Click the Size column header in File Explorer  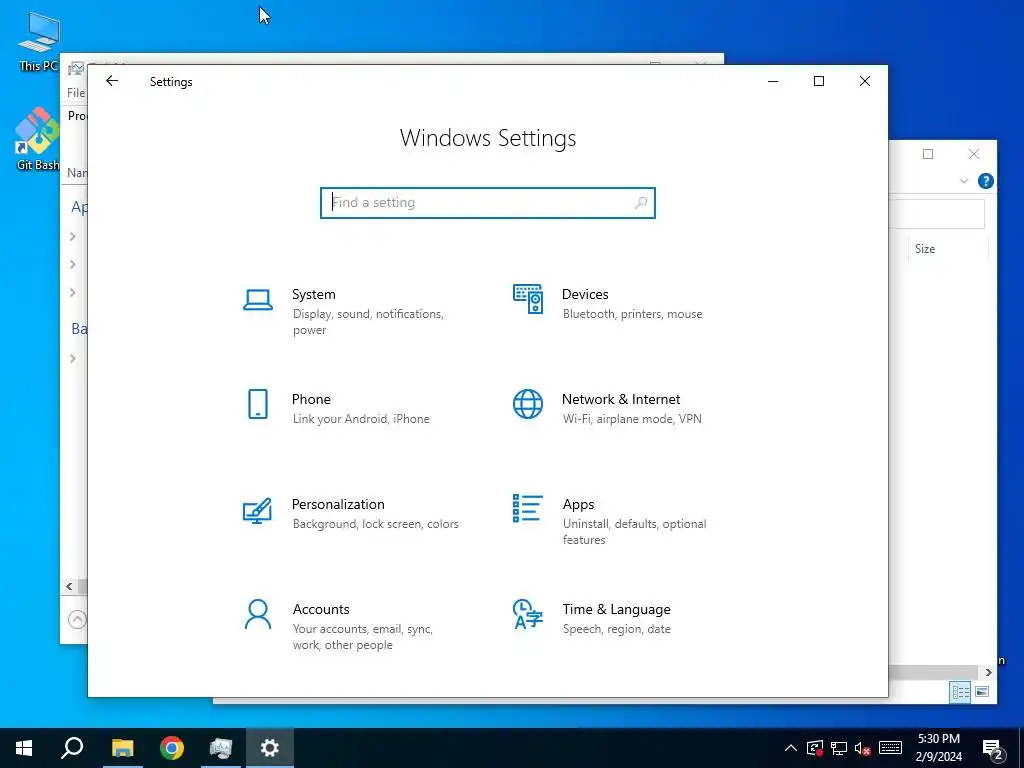click(x=925, y=249)
